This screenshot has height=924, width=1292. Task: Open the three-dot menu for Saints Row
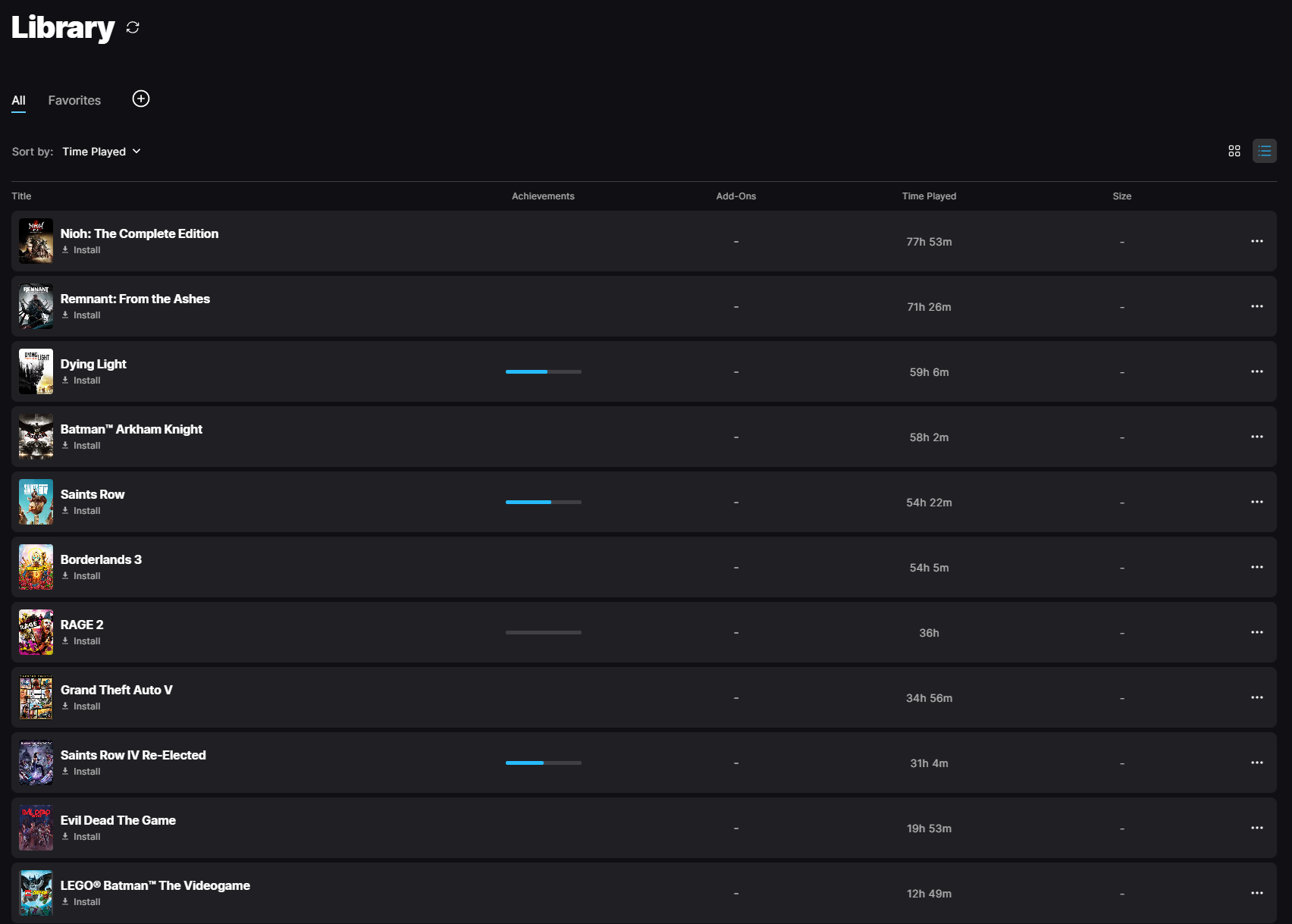[1257, 502]
